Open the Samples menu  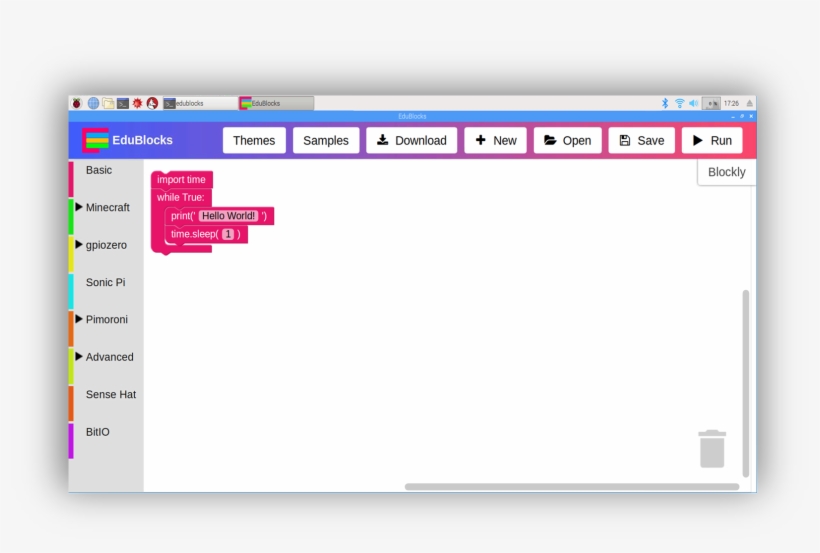(x=326, y=140)
